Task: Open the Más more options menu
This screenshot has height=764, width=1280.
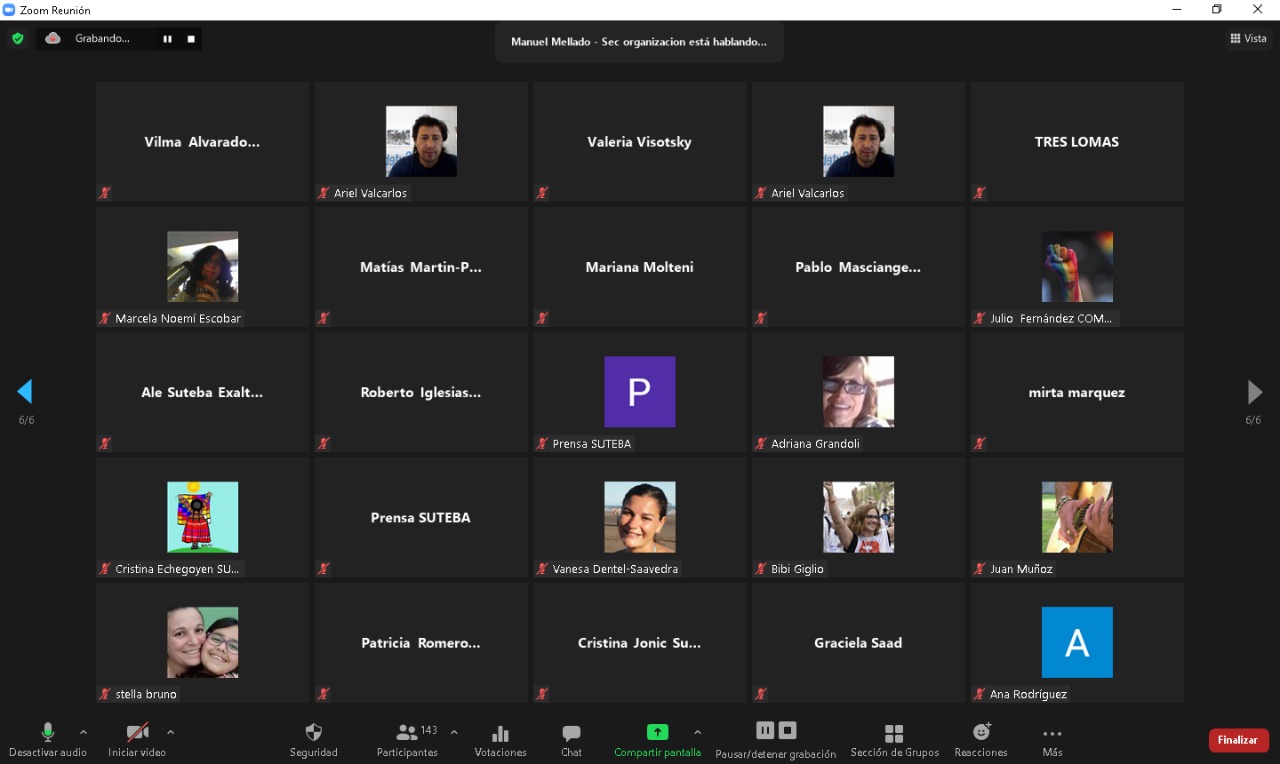Action: pos(1052,733)
